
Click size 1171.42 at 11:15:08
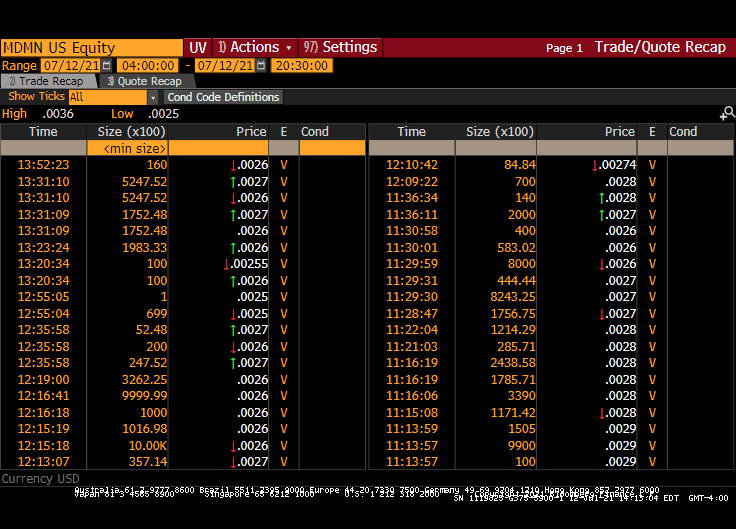pyautogui.click(x=513, y=413)
